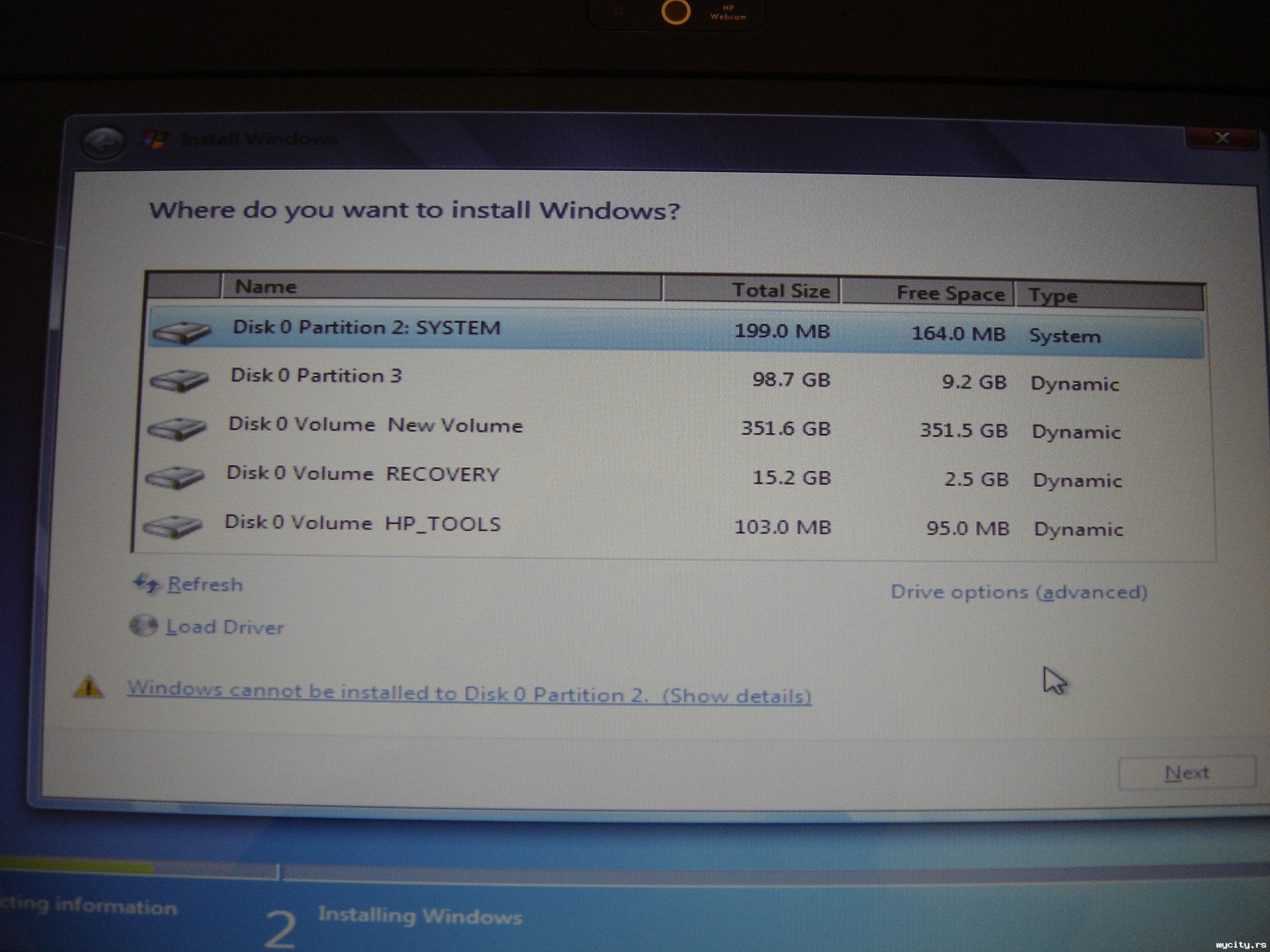Open Drive options (advanced)
The width and height of the screenshot is (1270, 952).
click(x=1019, y=592)
